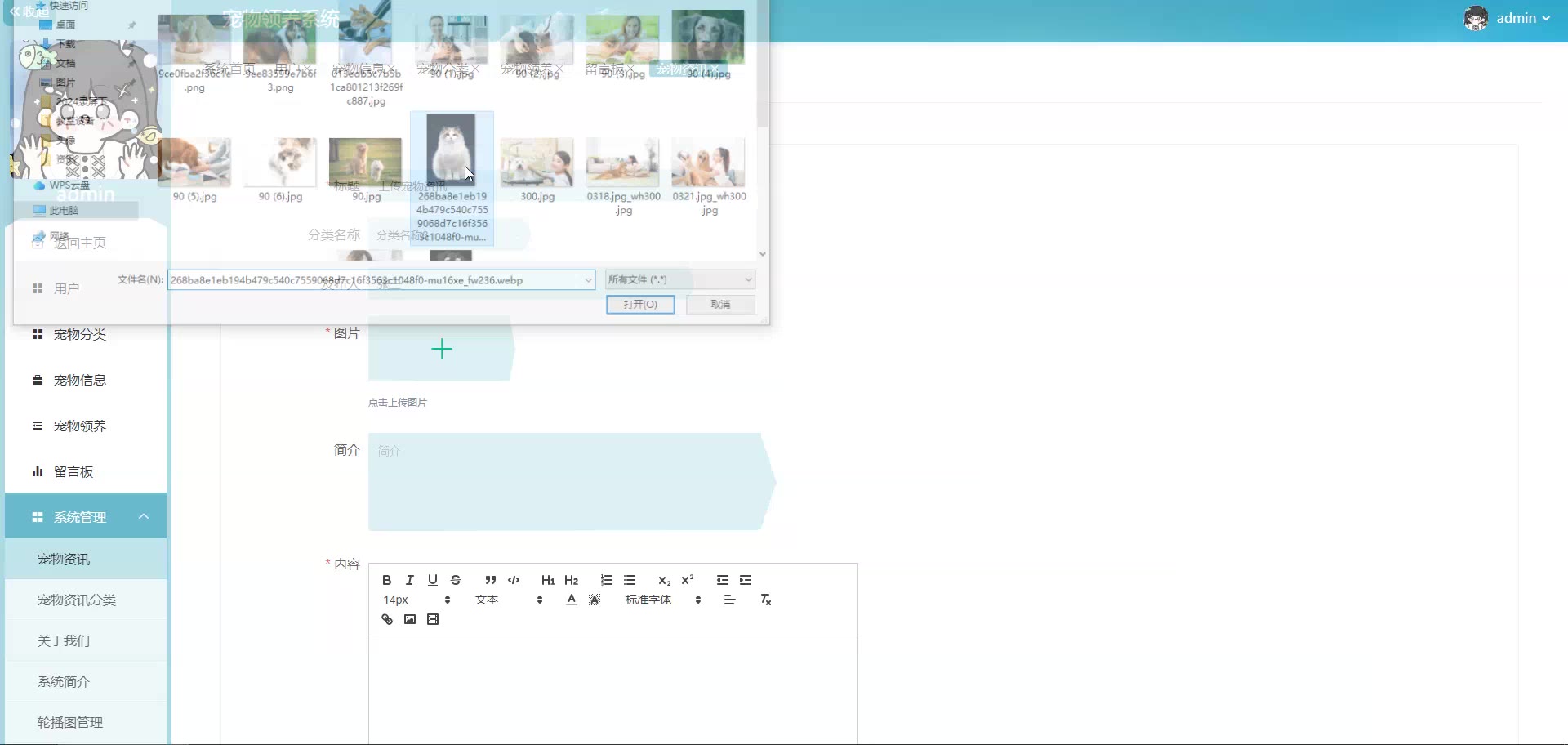Viewport: 1568px width, 745px height.
Task: Insert a video into the editor content
Action: 433,619
